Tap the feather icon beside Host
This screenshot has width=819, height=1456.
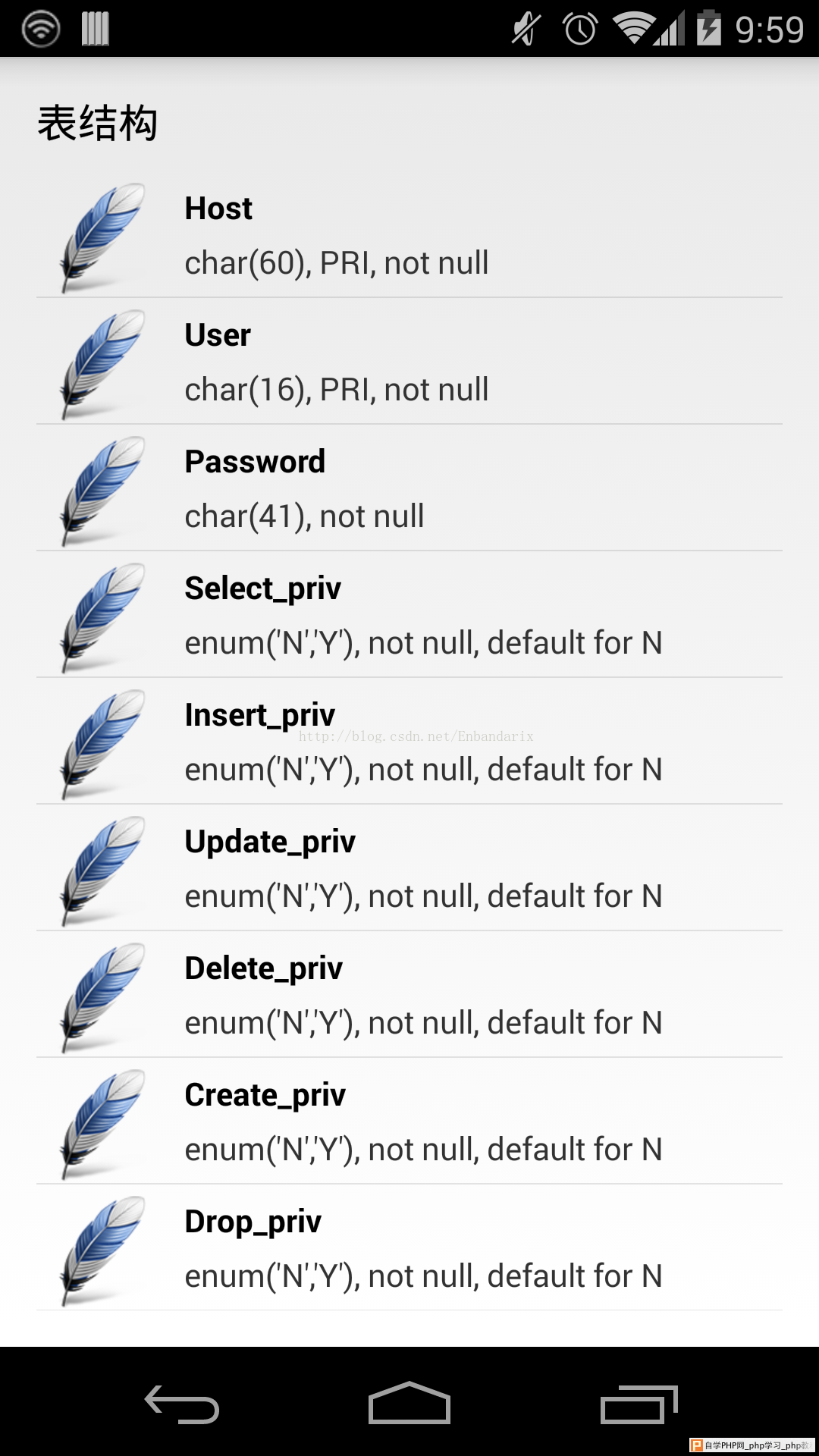point(102,237)
